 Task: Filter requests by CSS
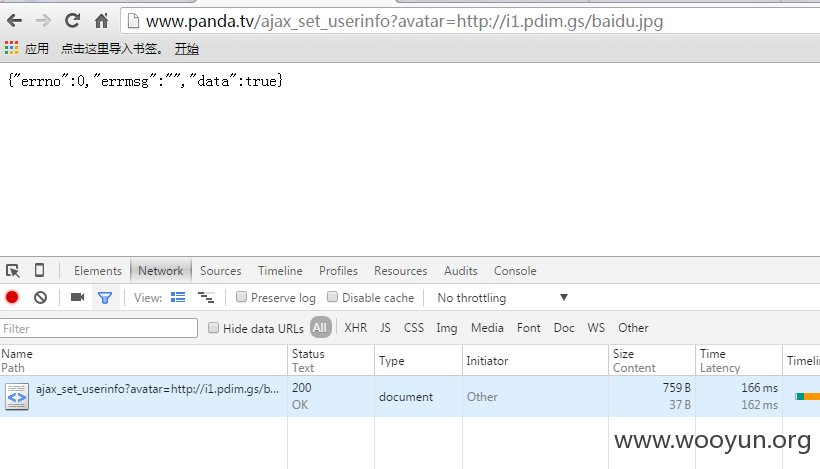[x=414, y=328]
